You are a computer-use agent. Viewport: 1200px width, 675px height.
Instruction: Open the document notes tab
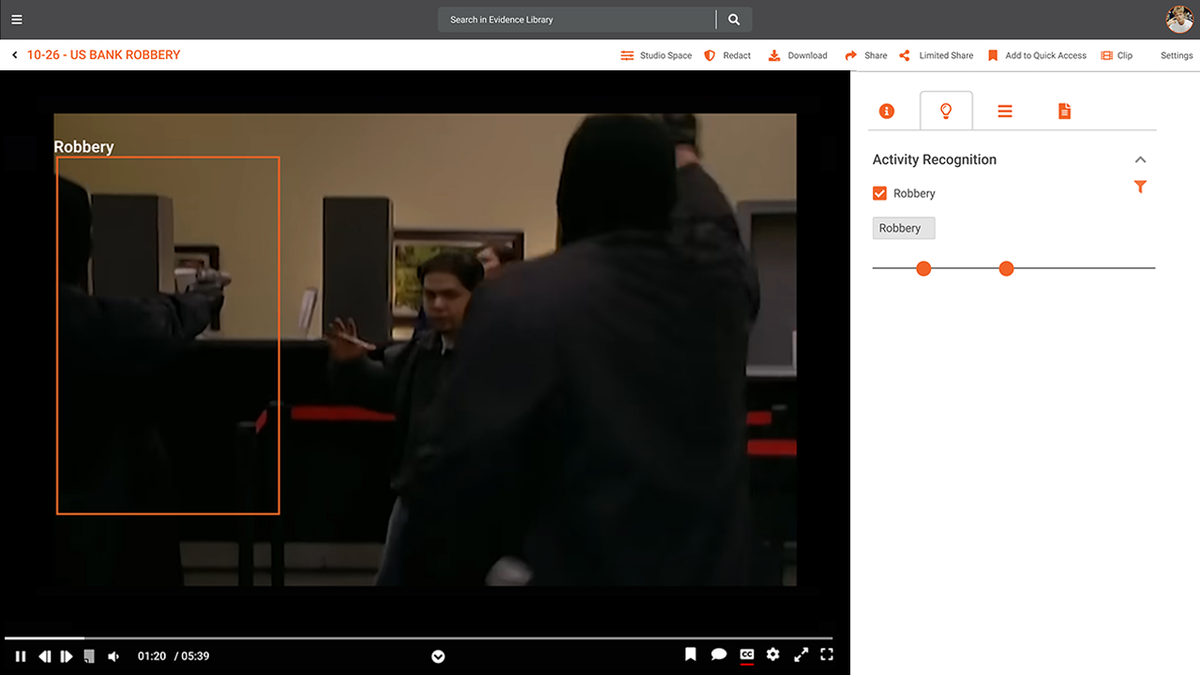coord(1065,111)
